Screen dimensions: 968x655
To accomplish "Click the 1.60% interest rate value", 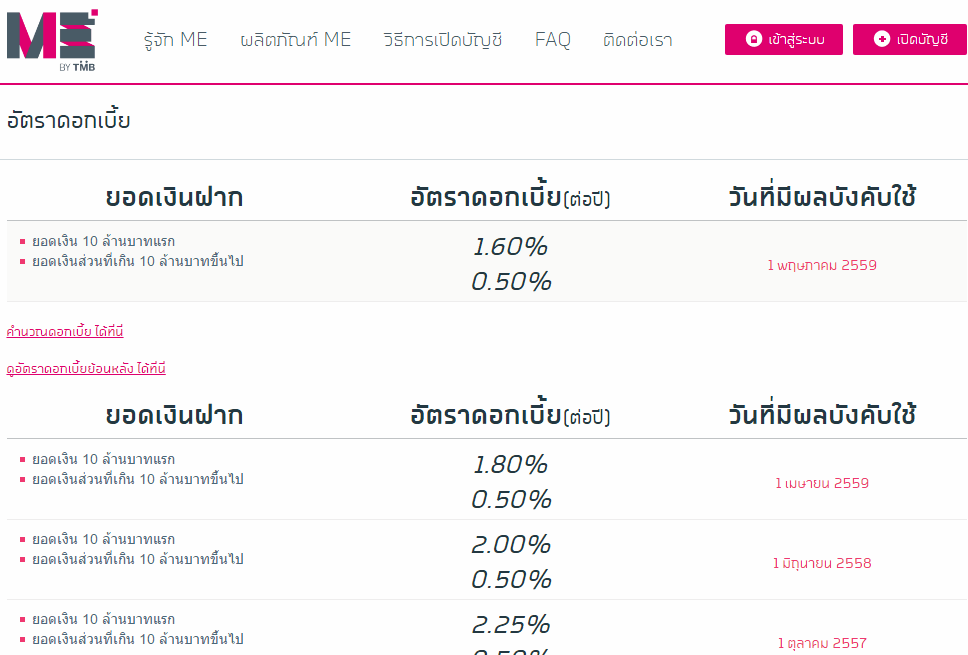I will (510, 247).
